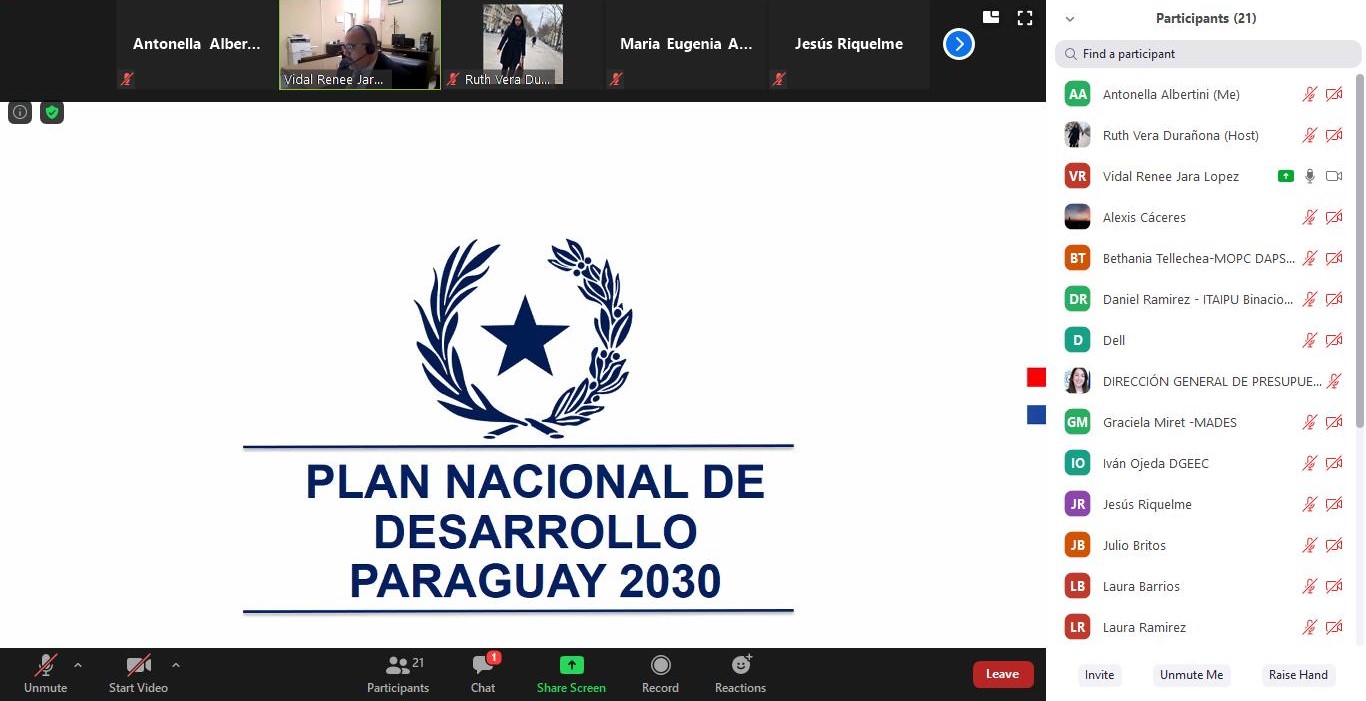
Task: Select DIRECCIÓN GENERAL DE PRESUPUE... participant name
Action: 1212,381
